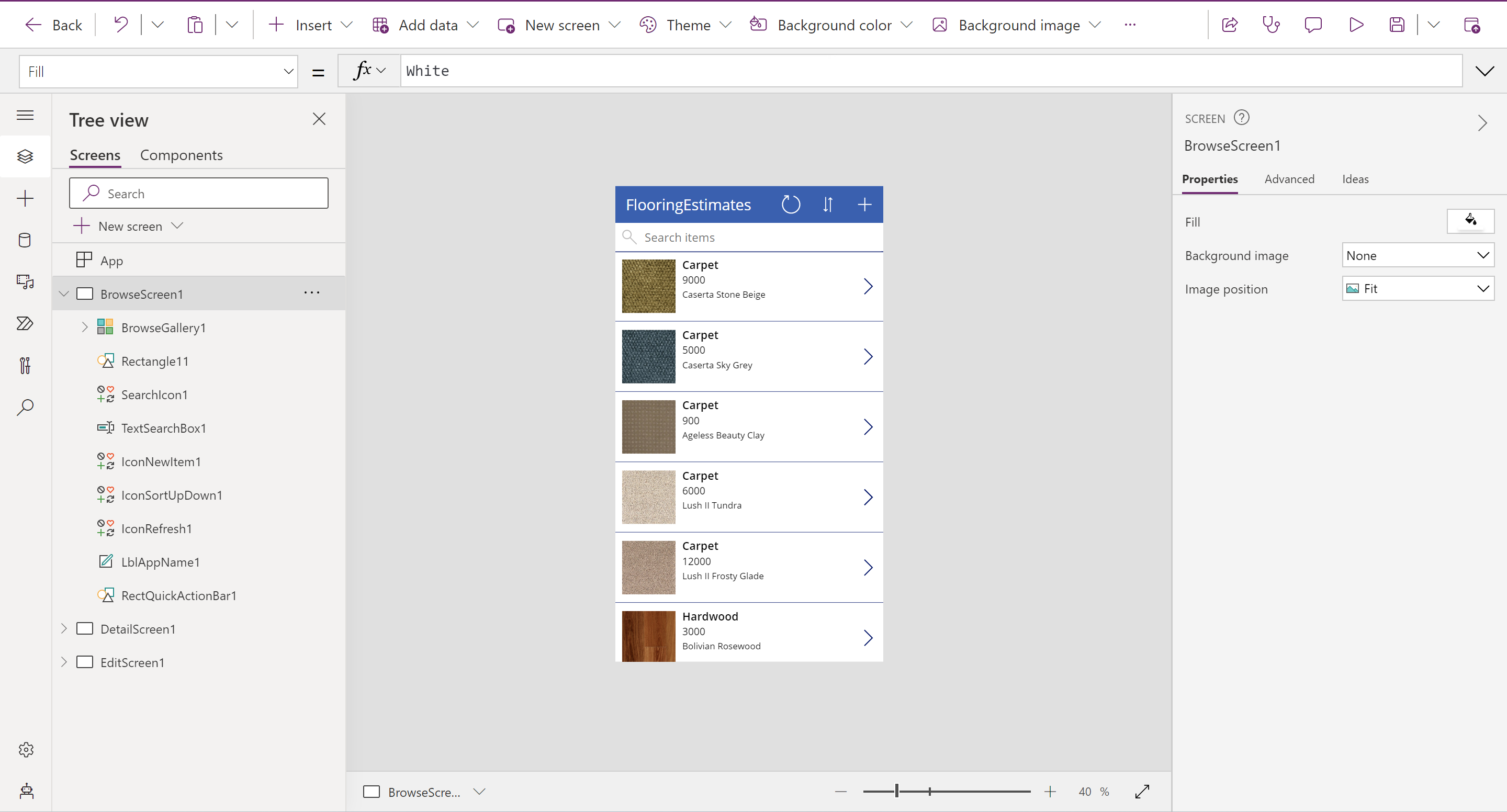
Task: Open the Background image None dropdown
Action: (x=1418, y=255)
